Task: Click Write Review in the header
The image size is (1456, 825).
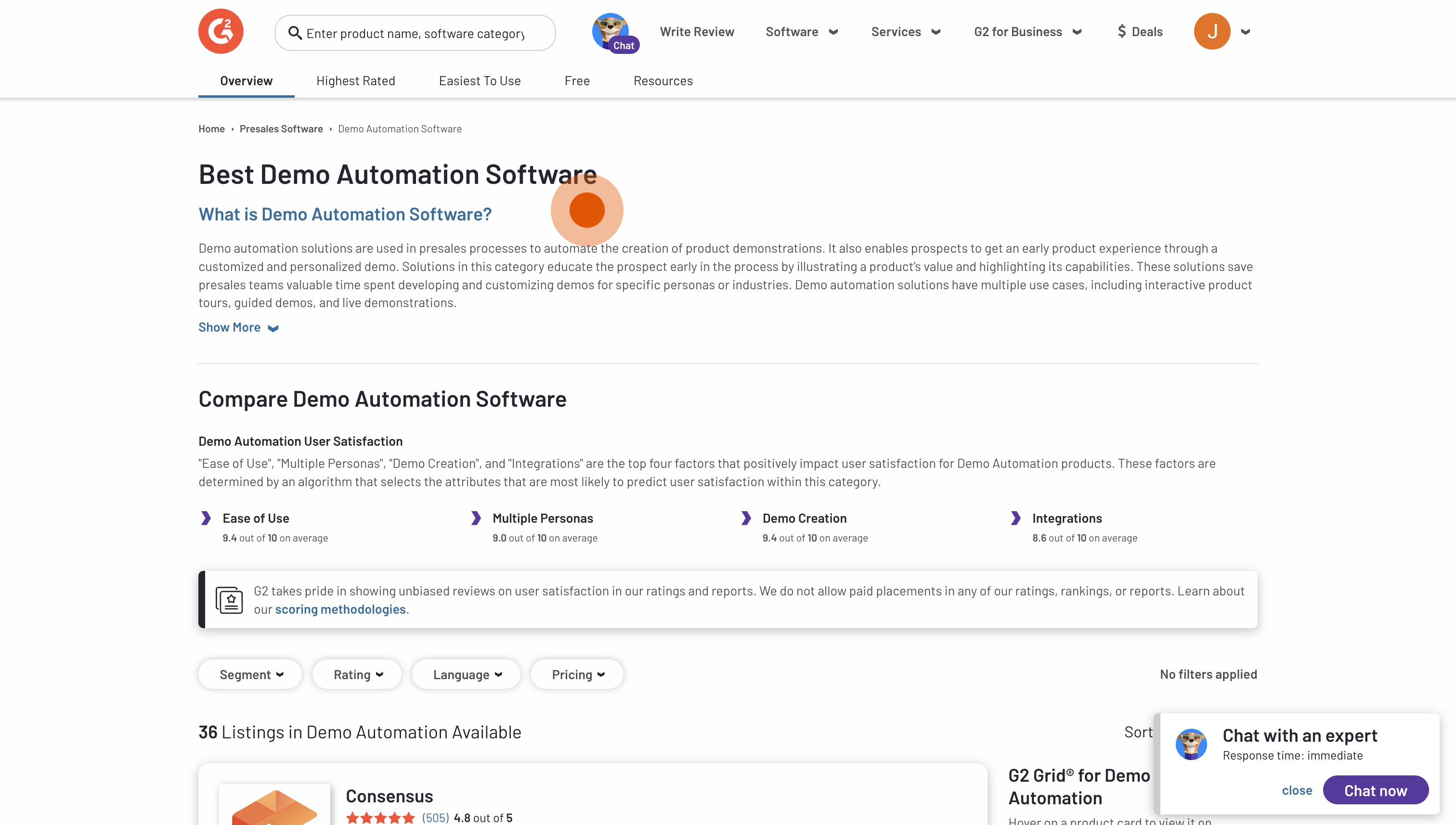Action: coord(697,32)
